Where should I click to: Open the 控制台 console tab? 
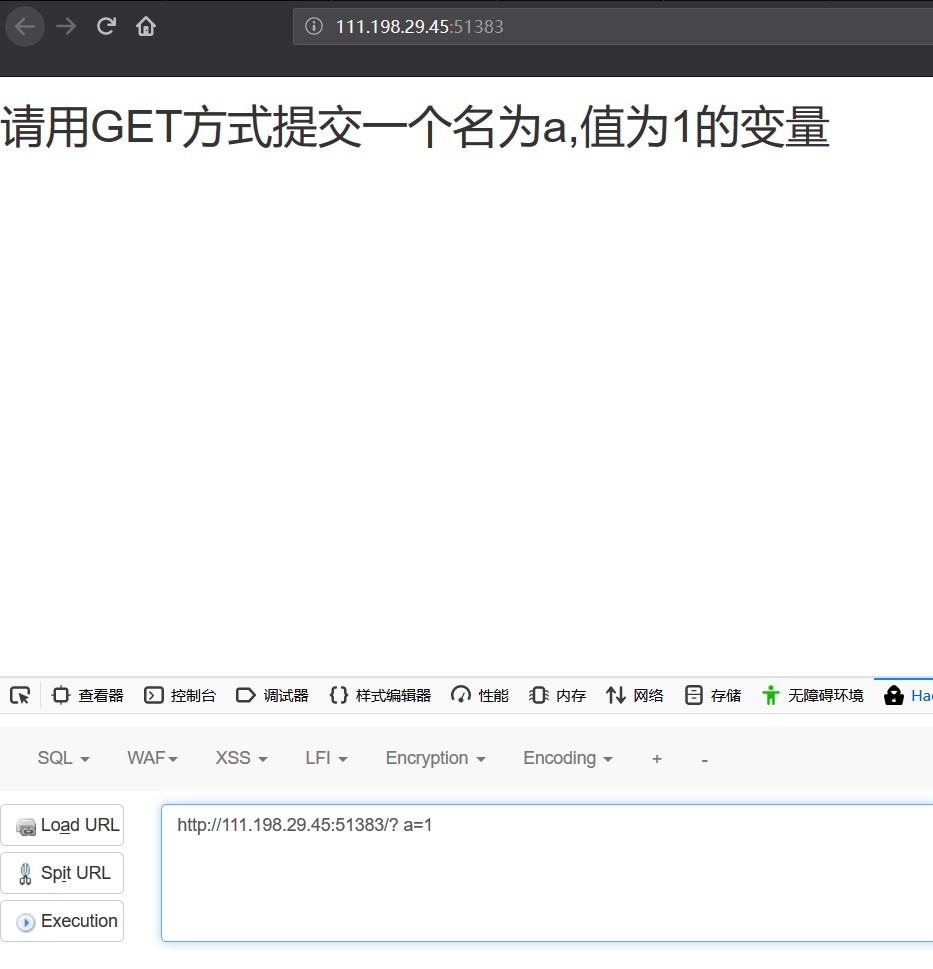[x=180, y=696]
